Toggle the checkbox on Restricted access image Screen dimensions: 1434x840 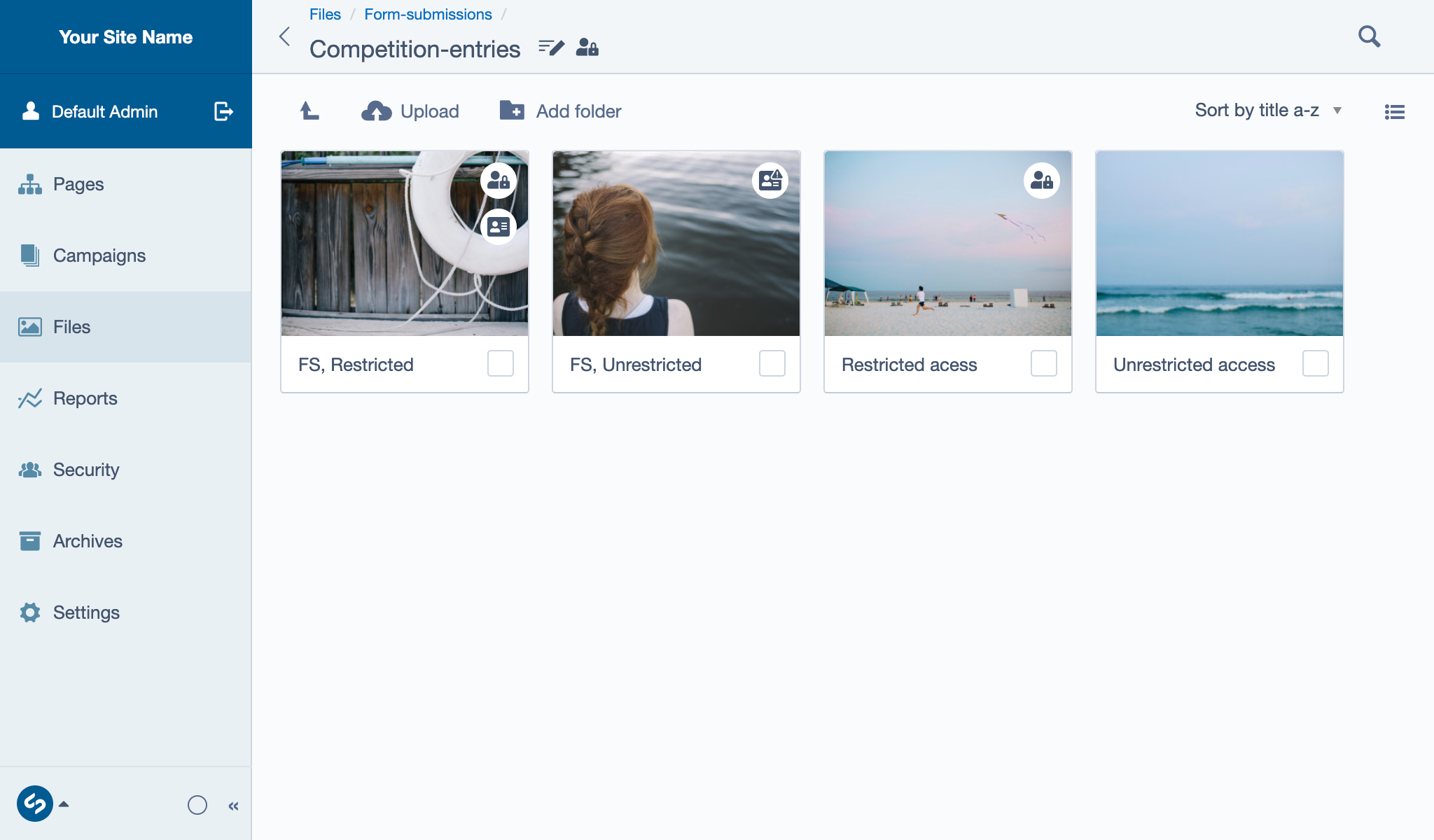coord(1044,364)
